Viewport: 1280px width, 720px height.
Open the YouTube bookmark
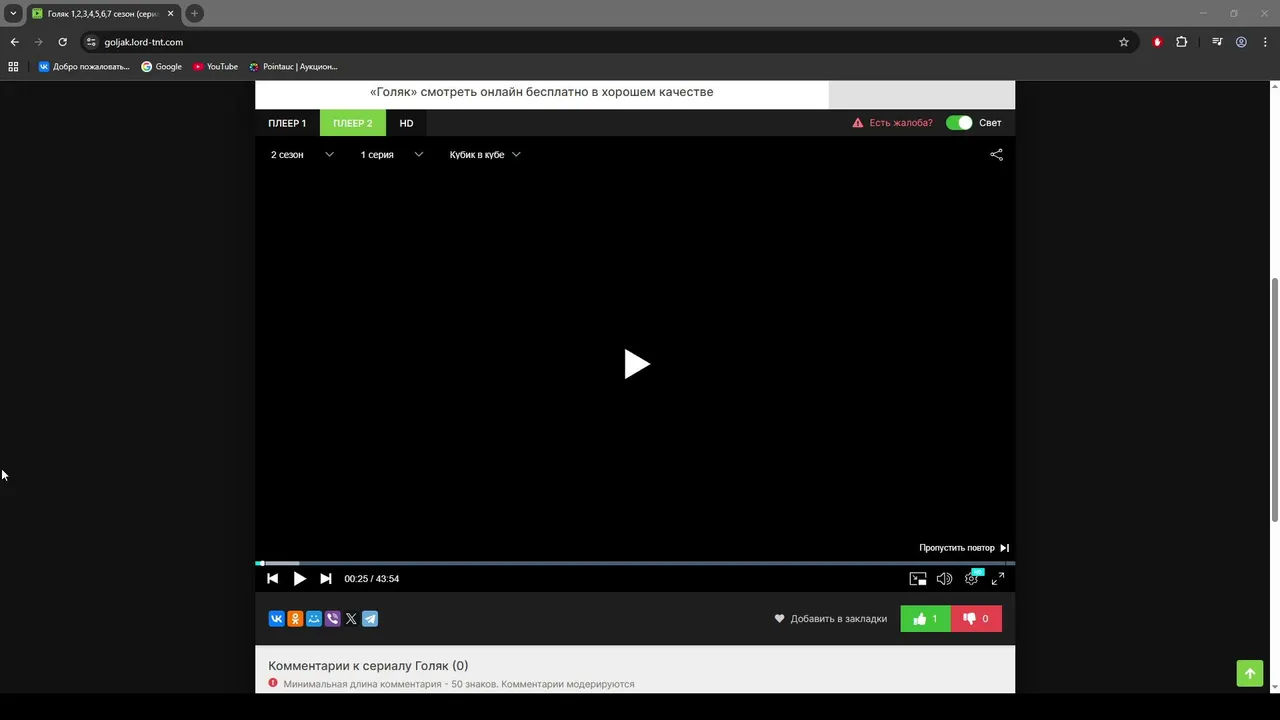[216, 67]
